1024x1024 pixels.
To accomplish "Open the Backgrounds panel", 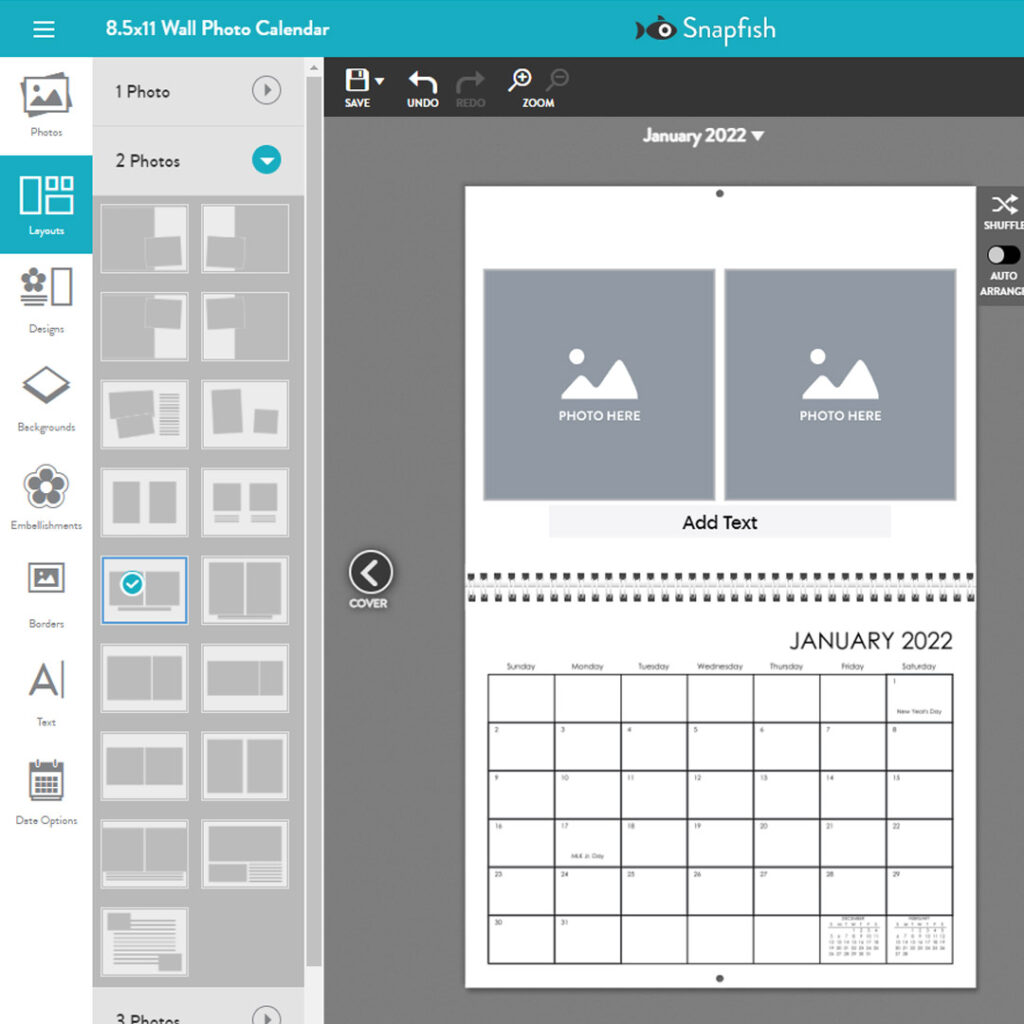I will pos(46,397).
